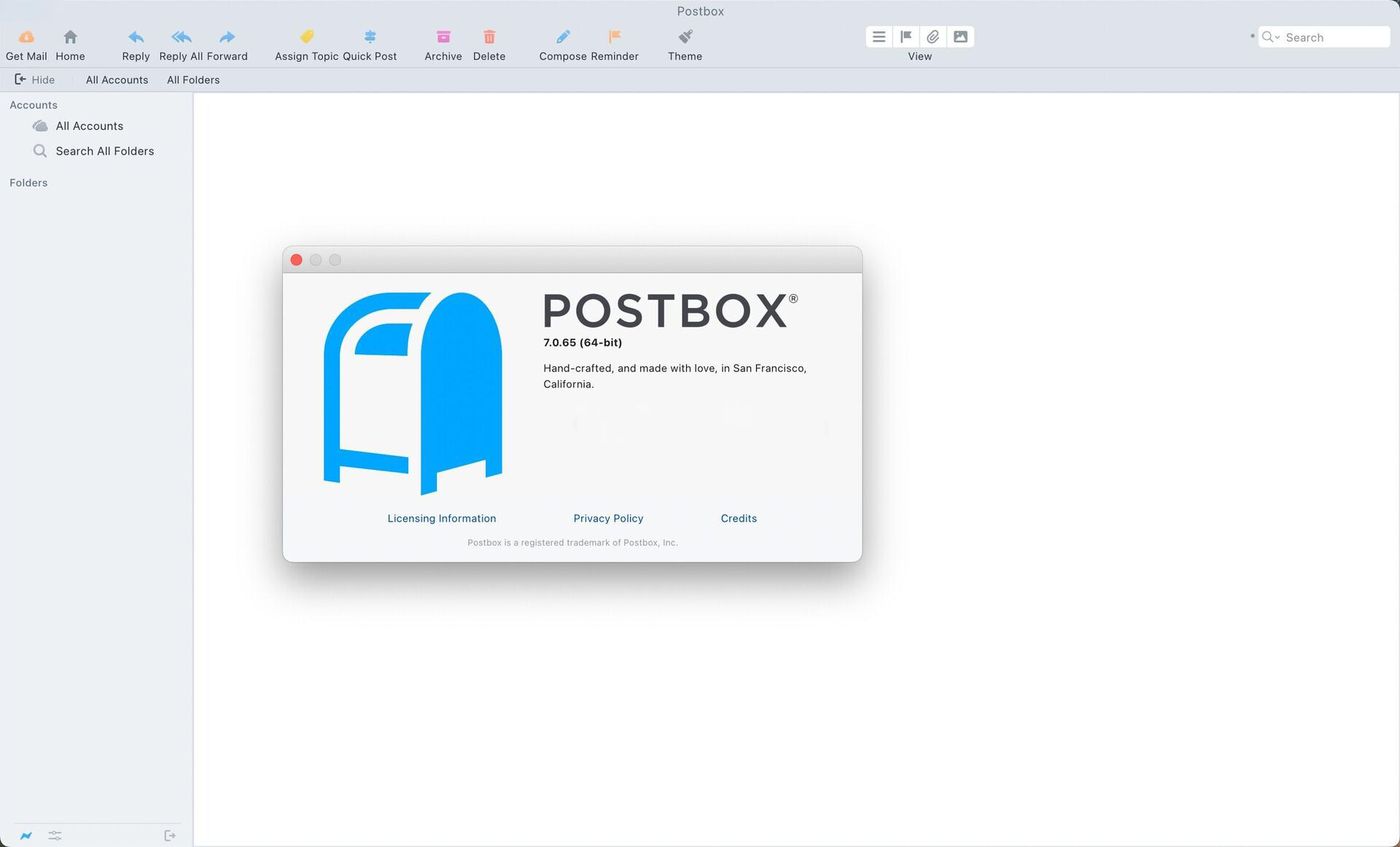Open the search scope dropdown arrow
1400x847 pixels.
[1278, 36]
